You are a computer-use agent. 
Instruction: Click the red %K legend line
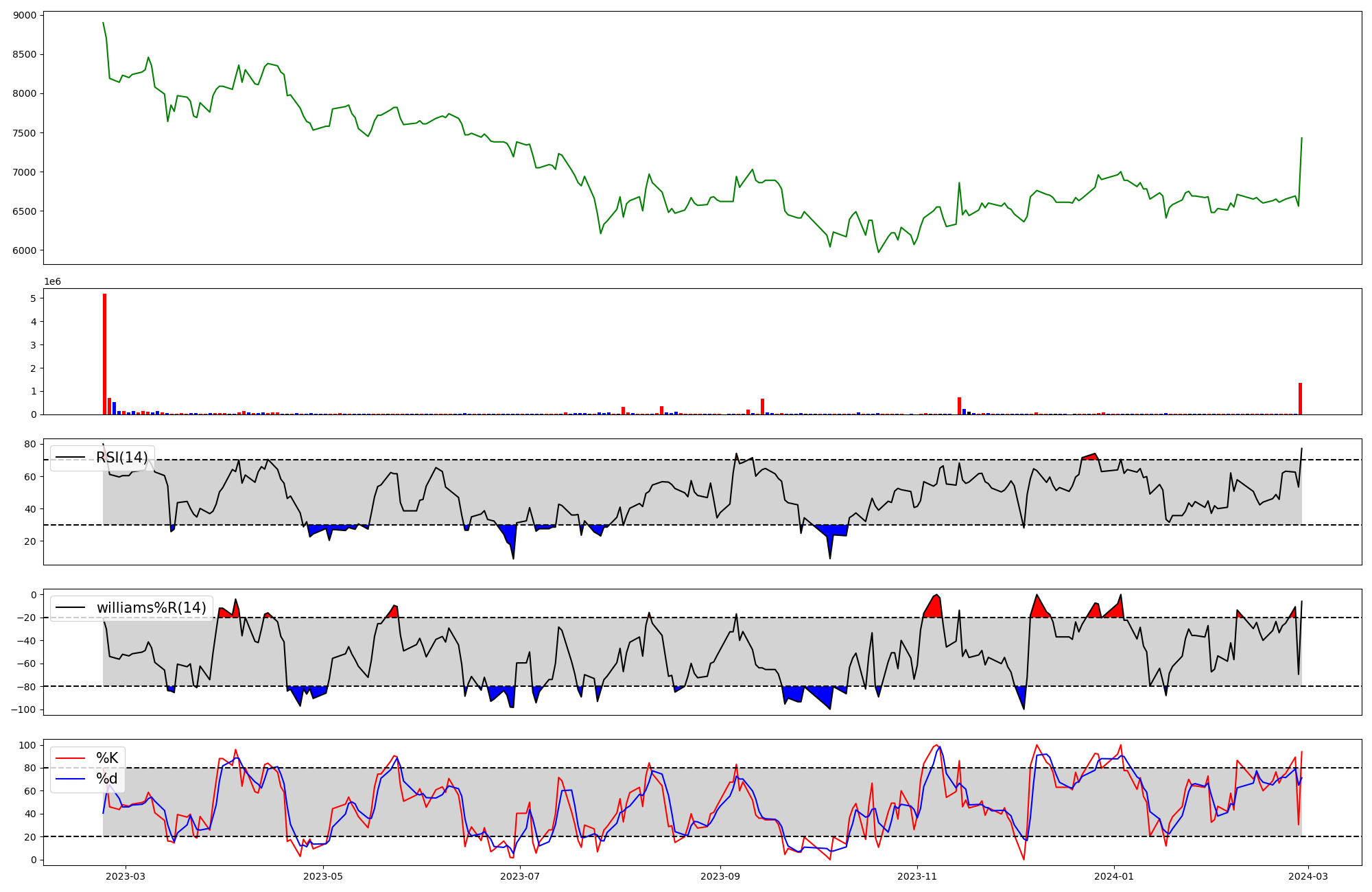point(70,758)
